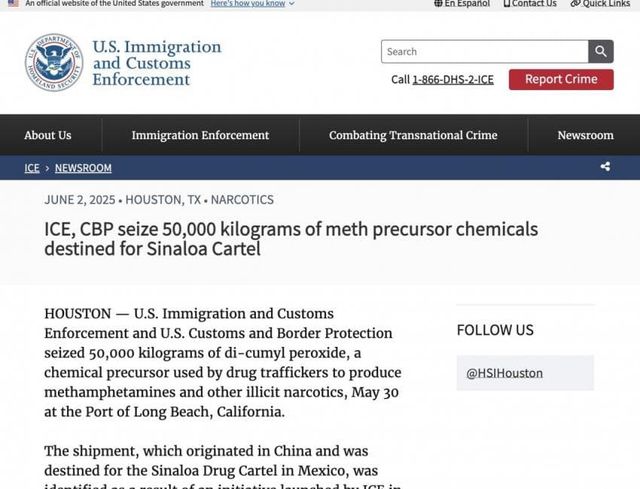Follow the ICE breadcrumb link
Screen dimensions: 640x489
(32, 168)
